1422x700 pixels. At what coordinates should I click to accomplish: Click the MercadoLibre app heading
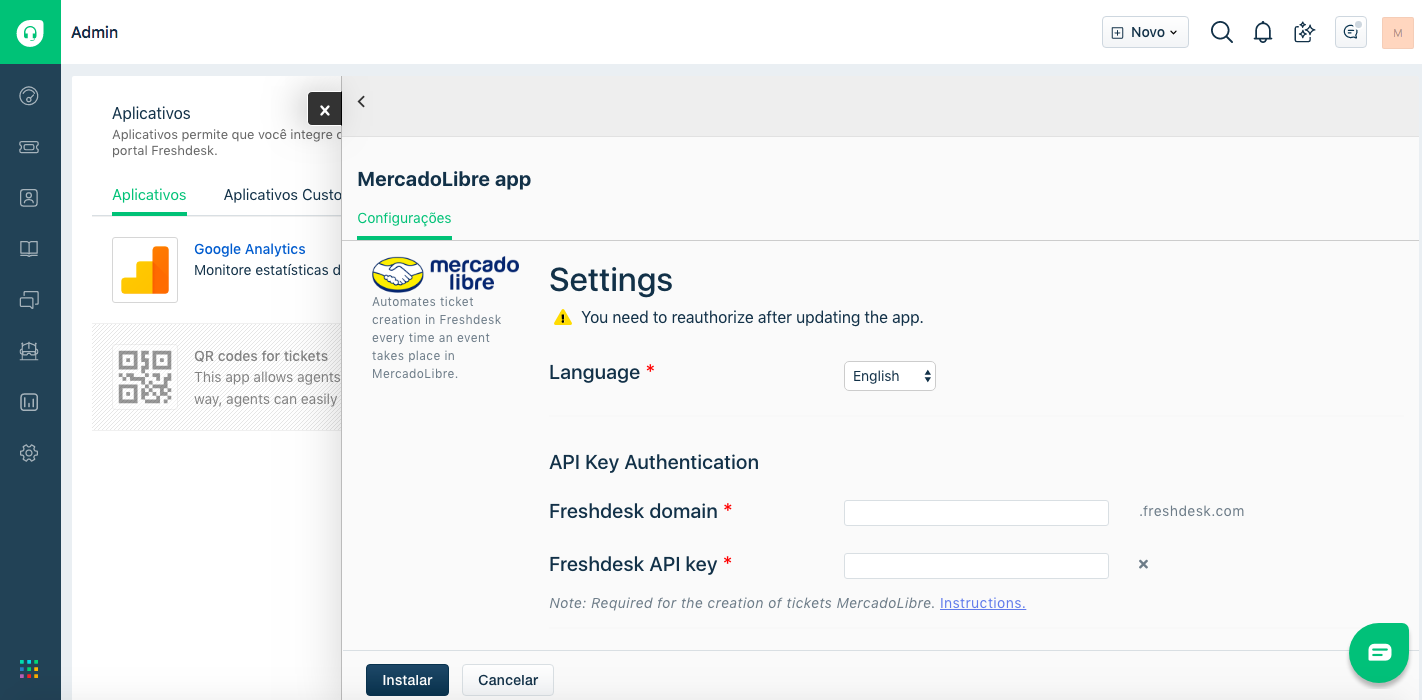[x=444, y=179]
